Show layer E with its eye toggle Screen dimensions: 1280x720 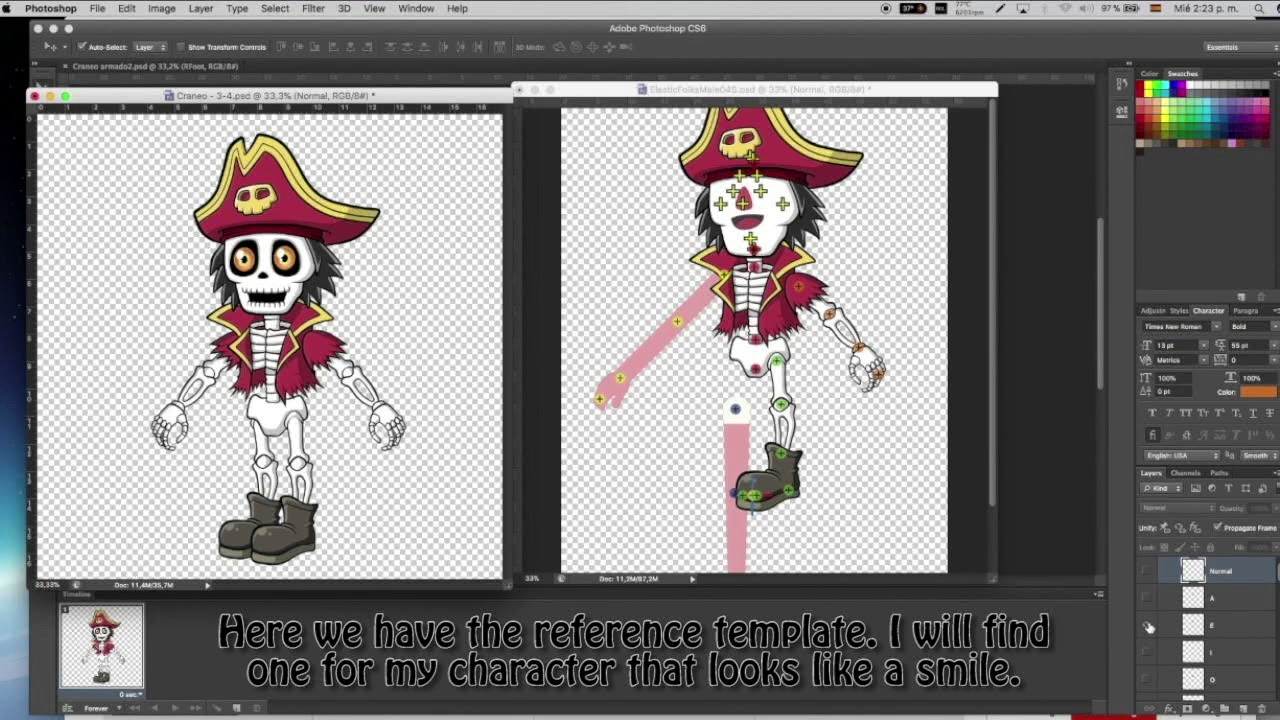click(x=1148, y=626)
